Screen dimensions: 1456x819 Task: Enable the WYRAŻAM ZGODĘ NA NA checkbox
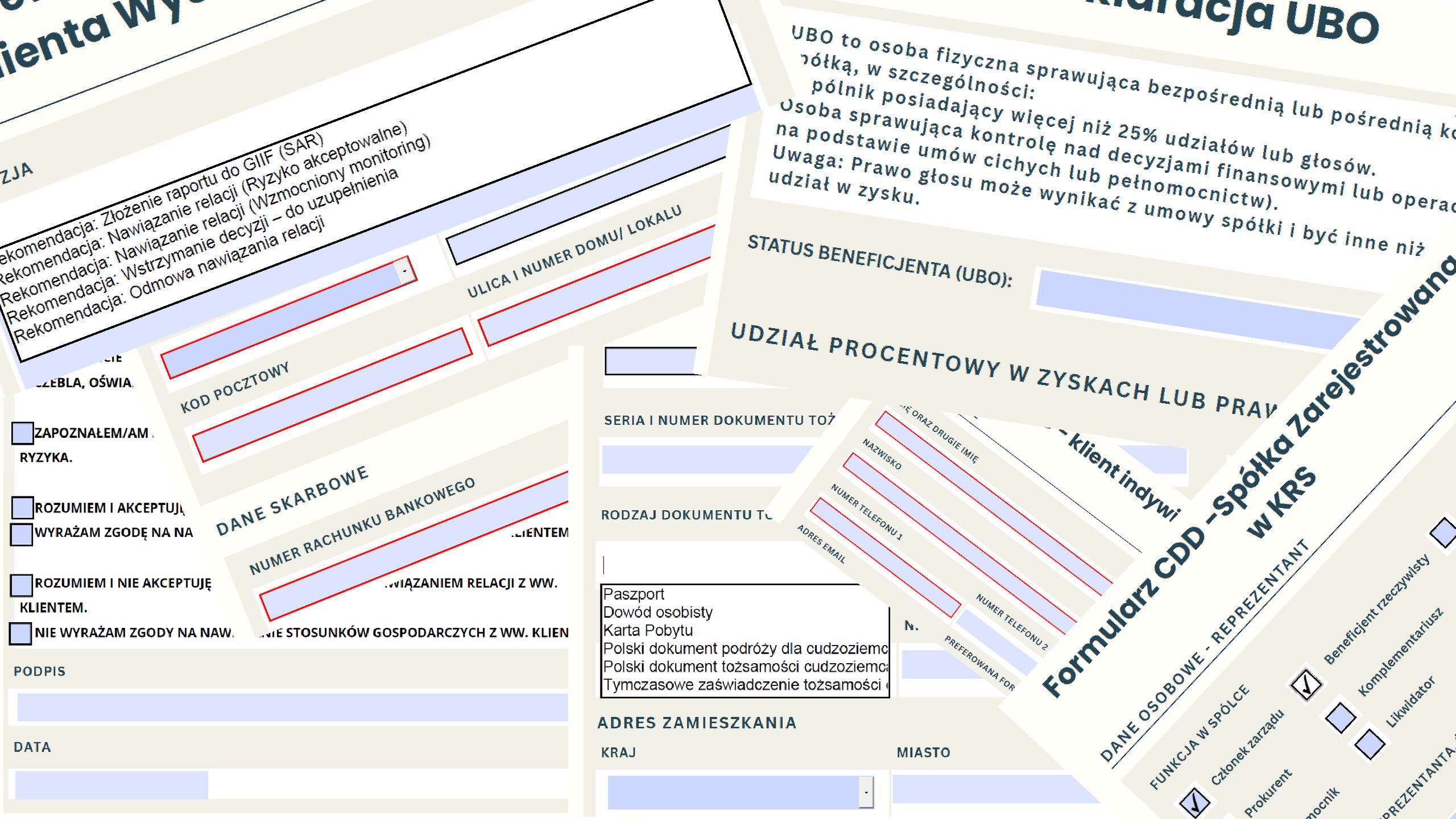pos(22,534)
